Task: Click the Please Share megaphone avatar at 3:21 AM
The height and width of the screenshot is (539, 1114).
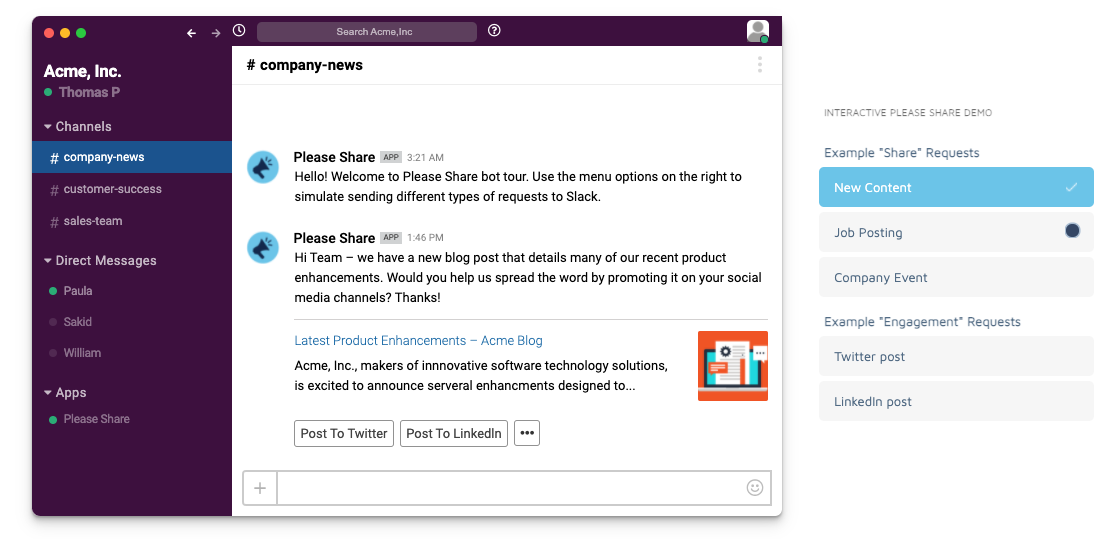Action: click(x=262, y=168)
